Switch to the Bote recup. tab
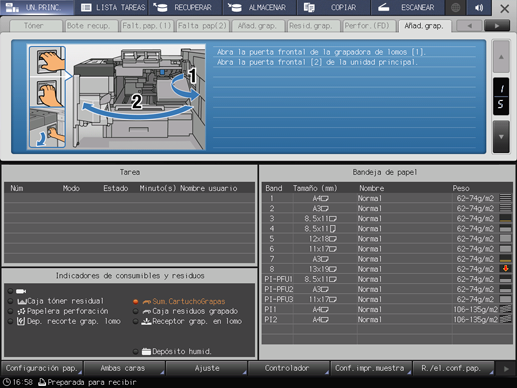The height and width of the screenshot is (388, 517). (x=91, y=26)
